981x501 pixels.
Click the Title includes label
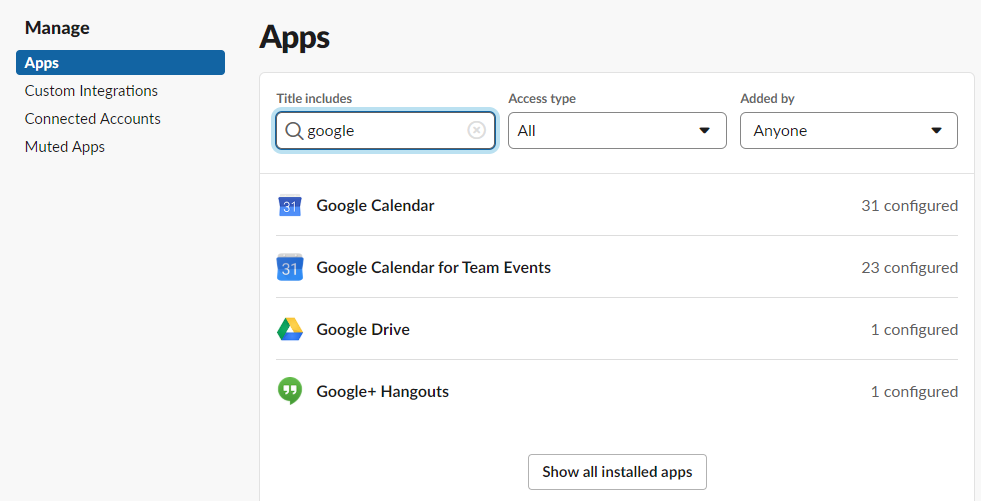point(314,98)
